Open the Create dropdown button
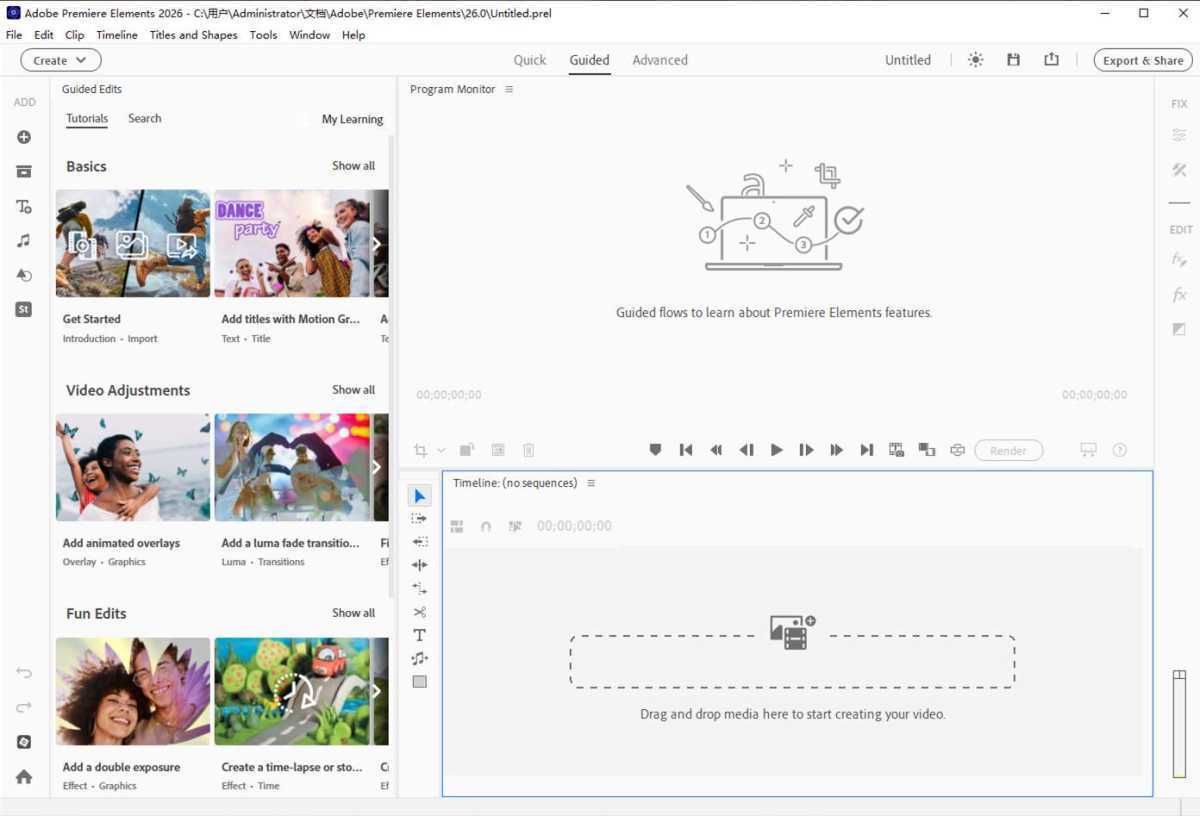The height and width of the screenshot is (816, 1200). point(61,60)
